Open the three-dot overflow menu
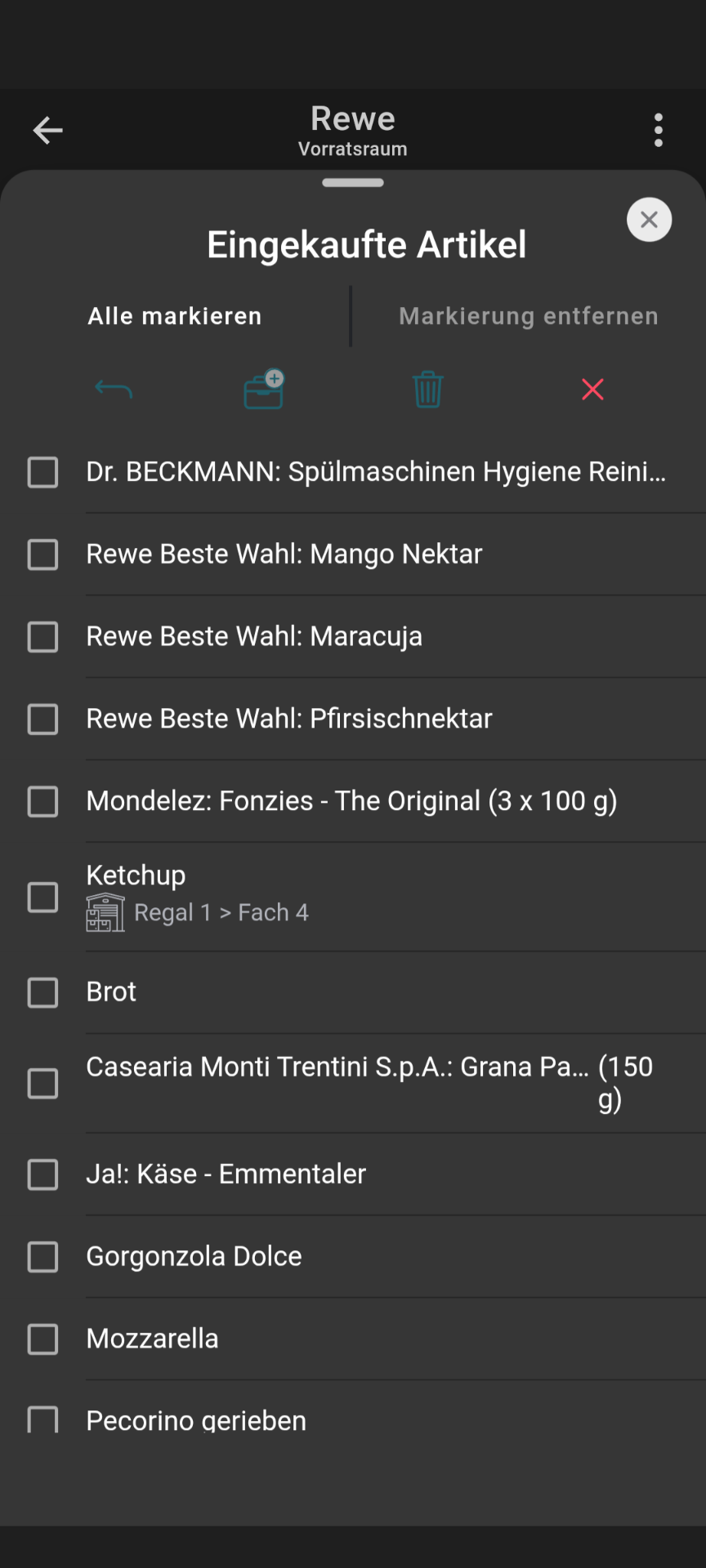The image size is (706, 1568). tap(659, 130)
